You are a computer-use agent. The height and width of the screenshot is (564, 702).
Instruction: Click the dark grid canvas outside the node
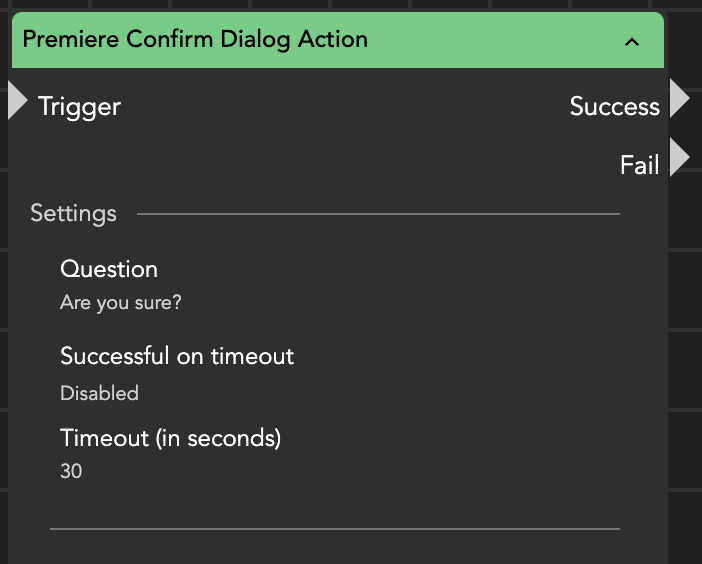[x=685, y=350]
